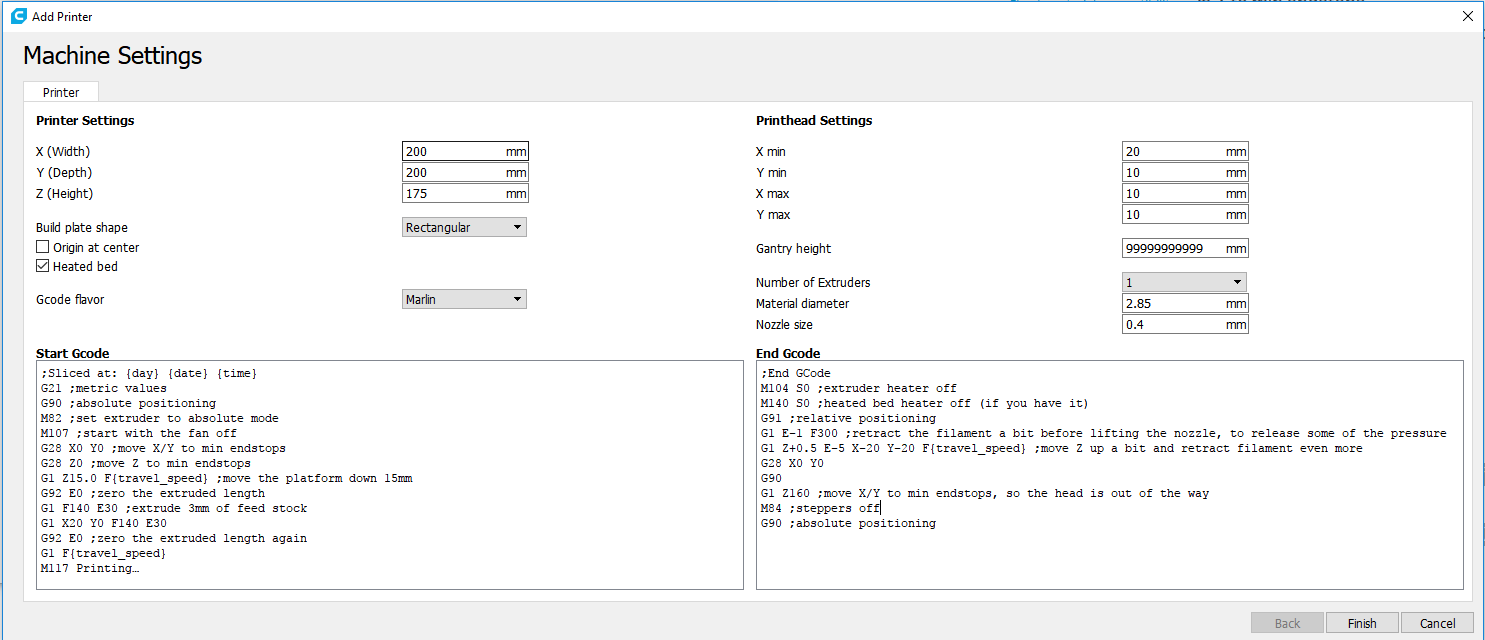Click inside the Start Gcode text area

(x=390, y=475)
